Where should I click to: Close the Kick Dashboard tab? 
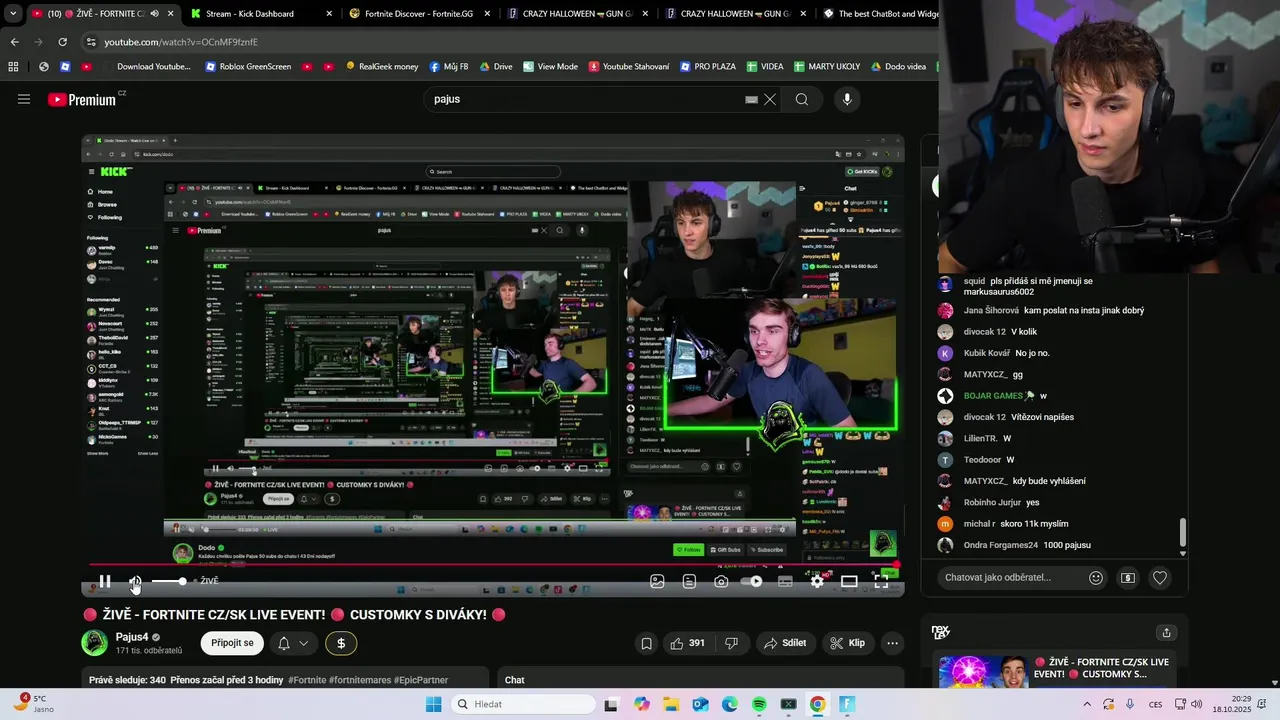(328, 14)
